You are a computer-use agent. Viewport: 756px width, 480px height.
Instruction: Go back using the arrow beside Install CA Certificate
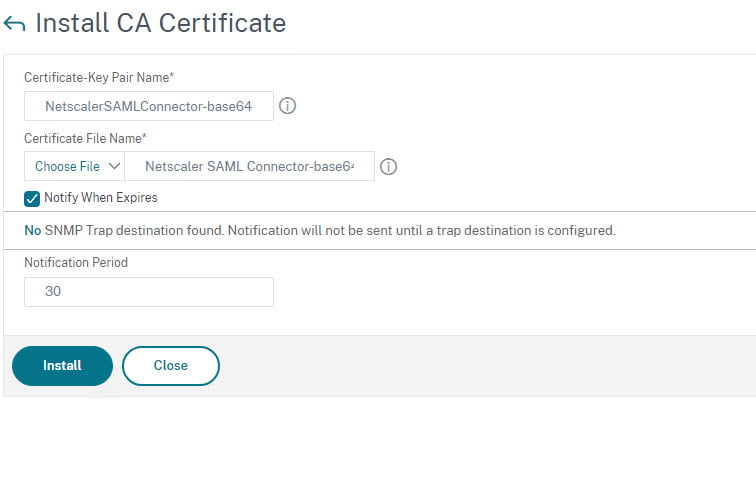pyautogui.click(x=14, y=24)
